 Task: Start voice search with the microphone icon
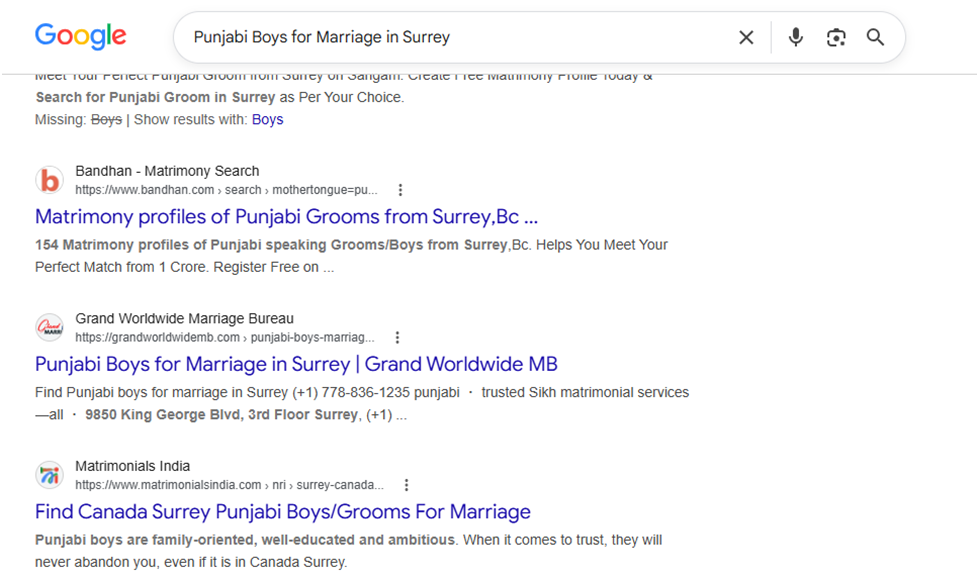click(795, 37)
